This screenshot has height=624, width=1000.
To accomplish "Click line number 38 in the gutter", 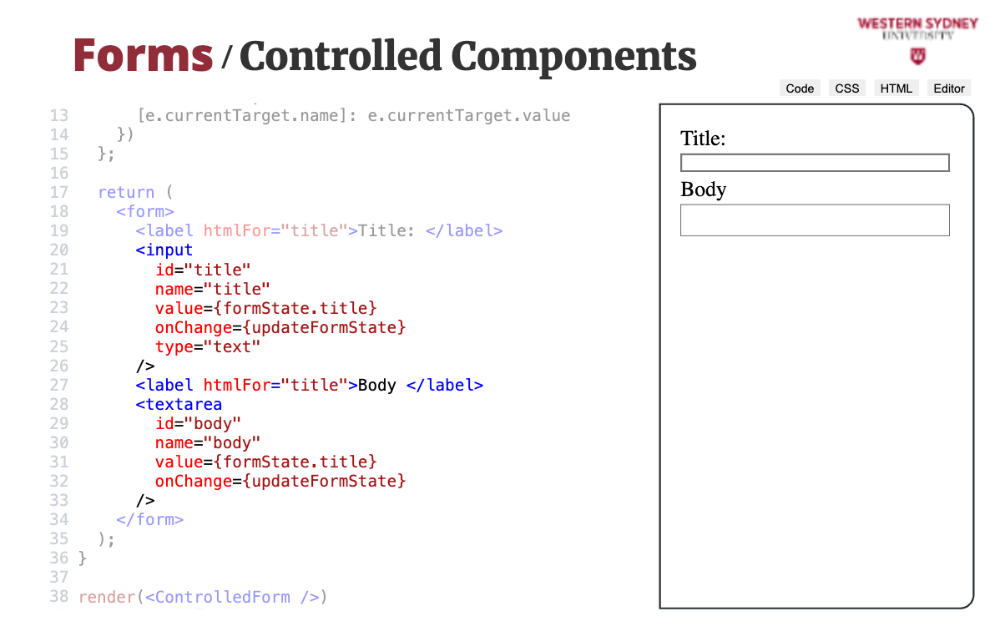I will tap(58, 597).
